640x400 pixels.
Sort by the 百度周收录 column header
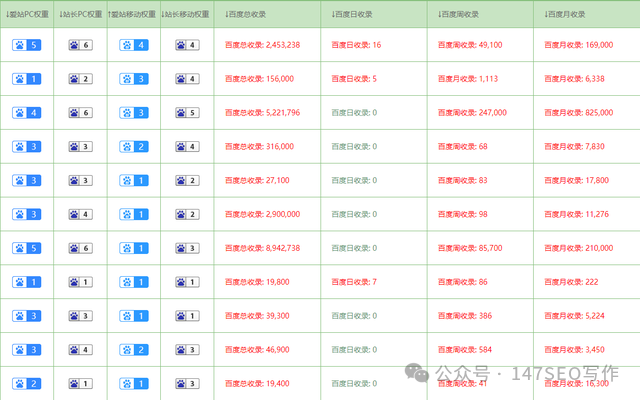pos(458,14)
